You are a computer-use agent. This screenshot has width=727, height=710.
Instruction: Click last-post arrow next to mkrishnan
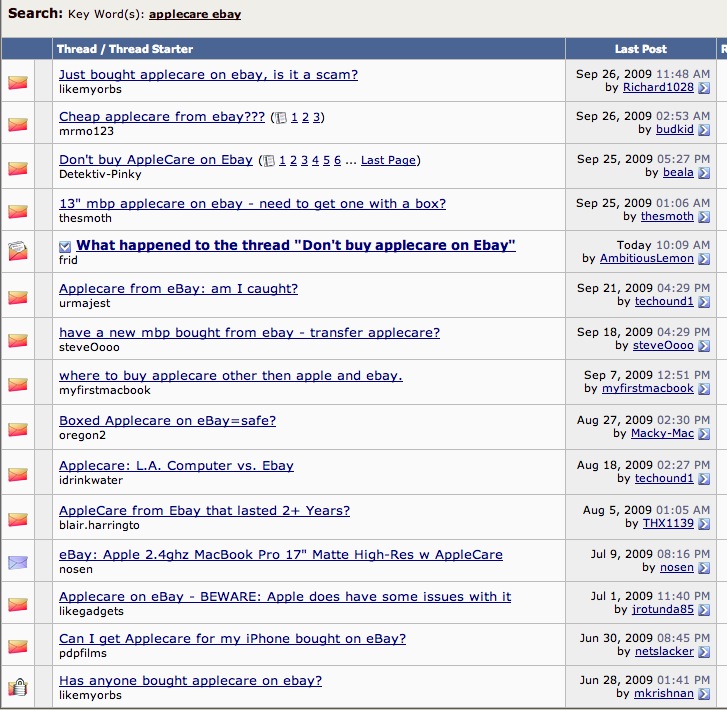tap(704, 694)
